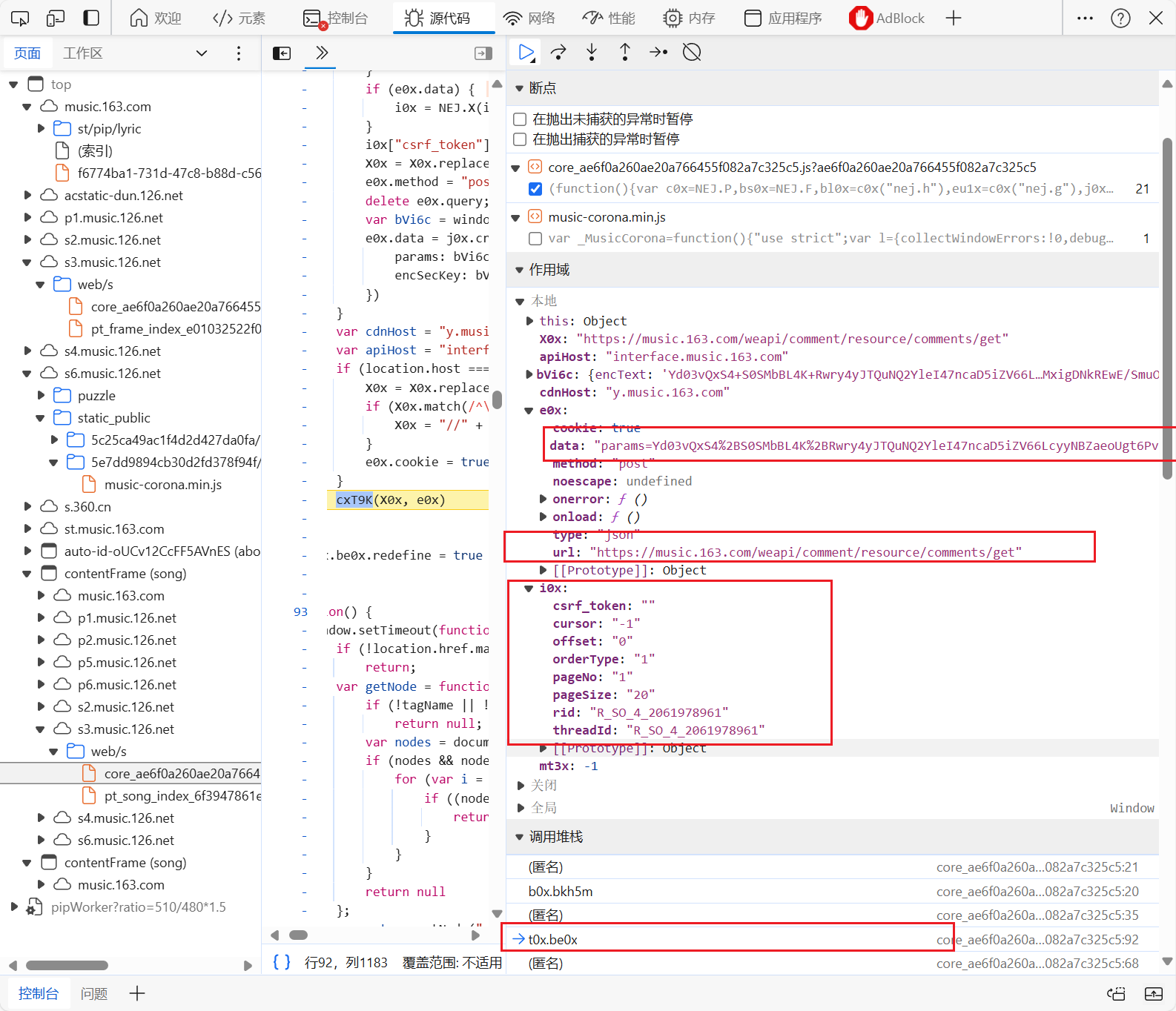Screen dimensions: 1176x1011
Task: Add another tool tab with plus icon
Action: pyautogui.click(x=954, y=18)
